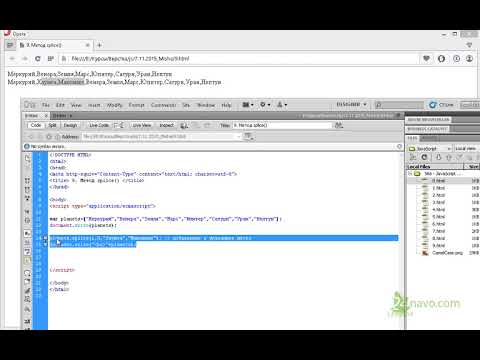Reload the page in Opera
The width and height of the screenshot is (480, 360).
point(38,59)
